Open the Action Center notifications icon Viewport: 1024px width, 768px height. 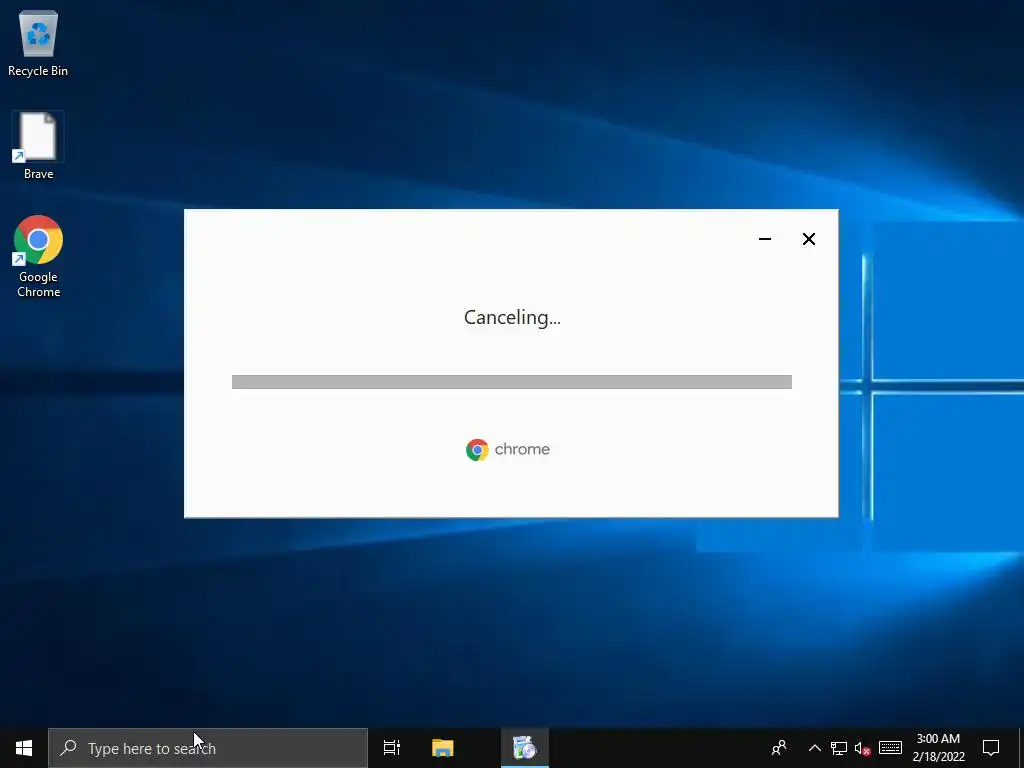pyautogui.click(x=991, y=748)
